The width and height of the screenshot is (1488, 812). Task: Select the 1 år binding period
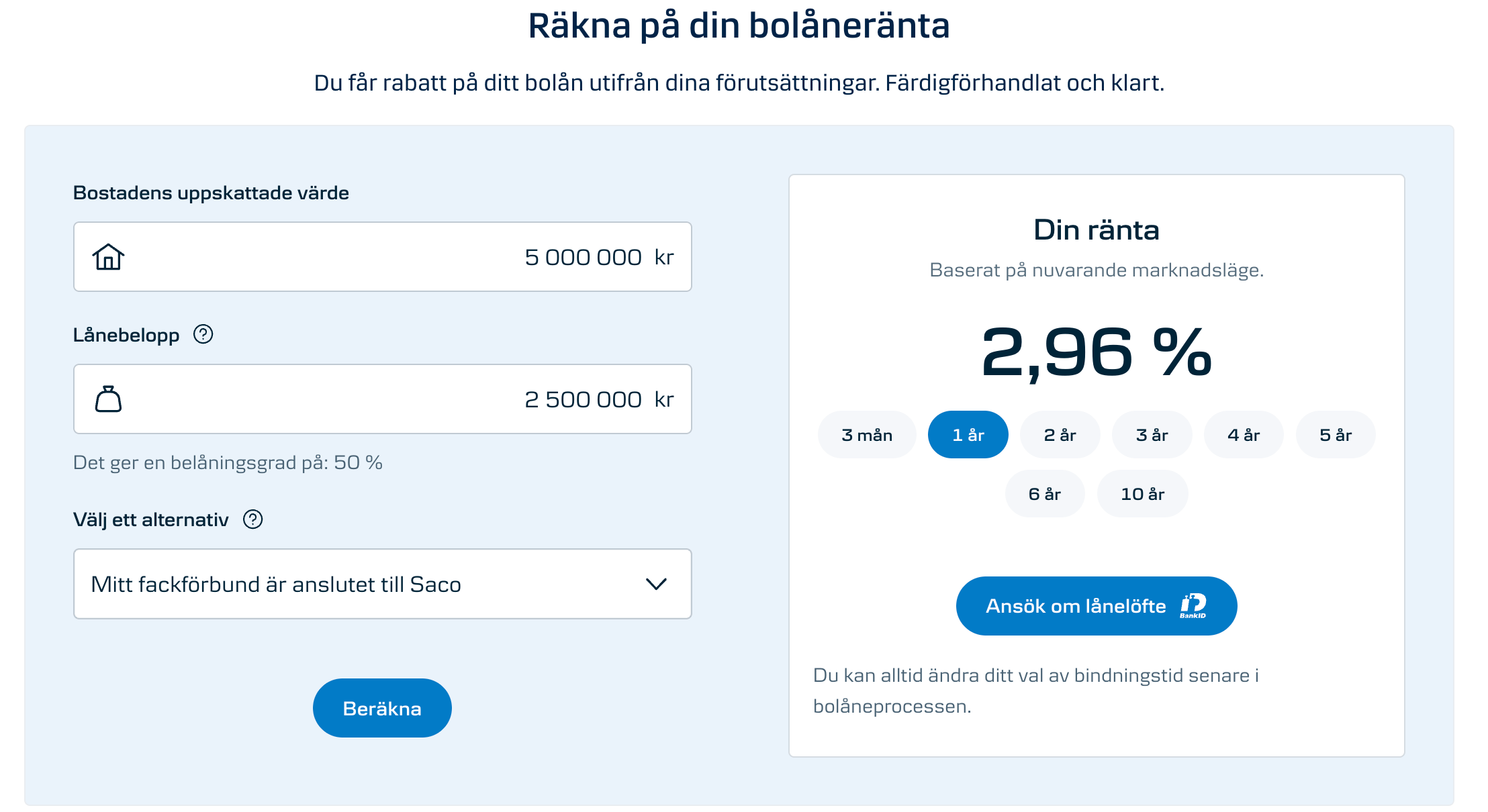point(968,435)
